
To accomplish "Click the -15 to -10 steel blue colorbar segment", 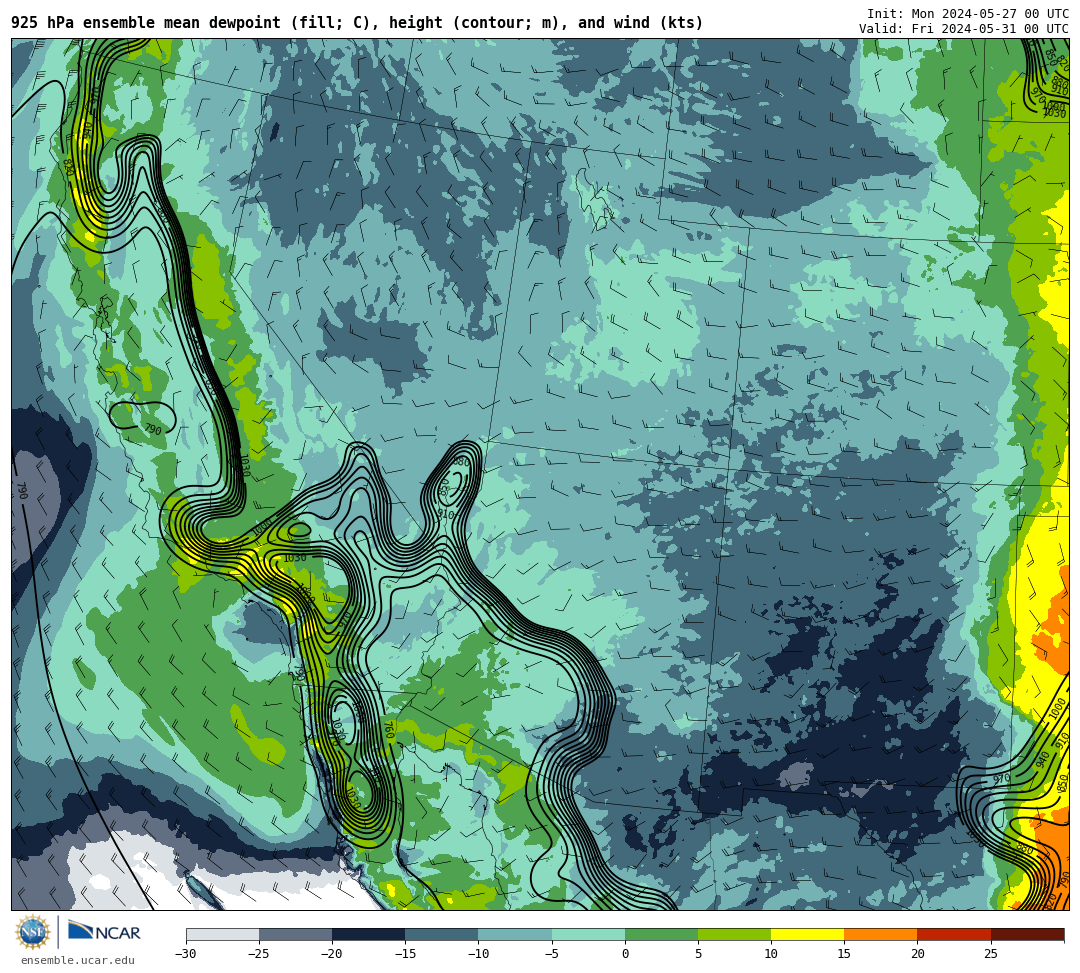I will click(x=442, y=934).
